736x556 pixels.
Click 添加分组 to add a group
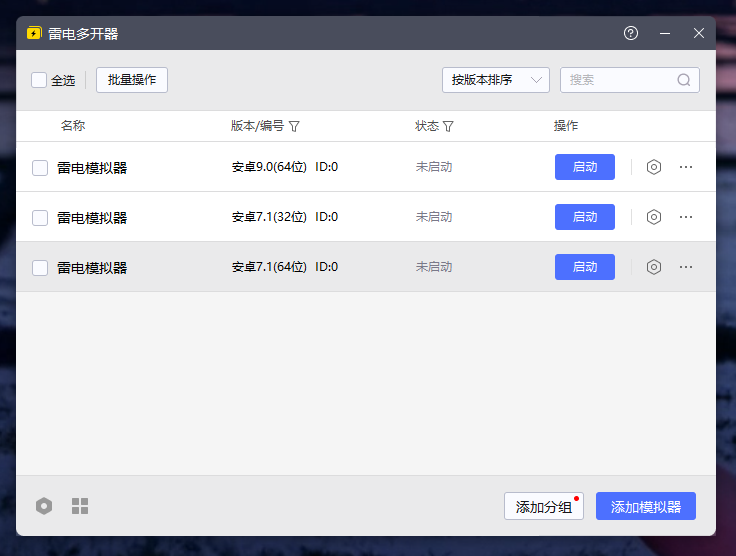pyautogui.click(x=543, y=507)
